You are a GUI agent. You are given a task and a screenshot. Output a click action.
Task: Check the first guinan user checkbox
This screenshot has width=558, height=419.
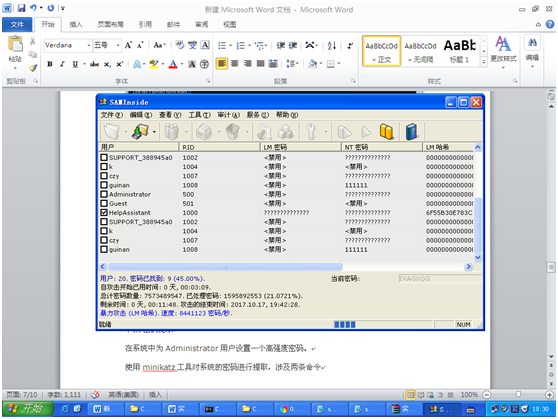tap(104, 185)
